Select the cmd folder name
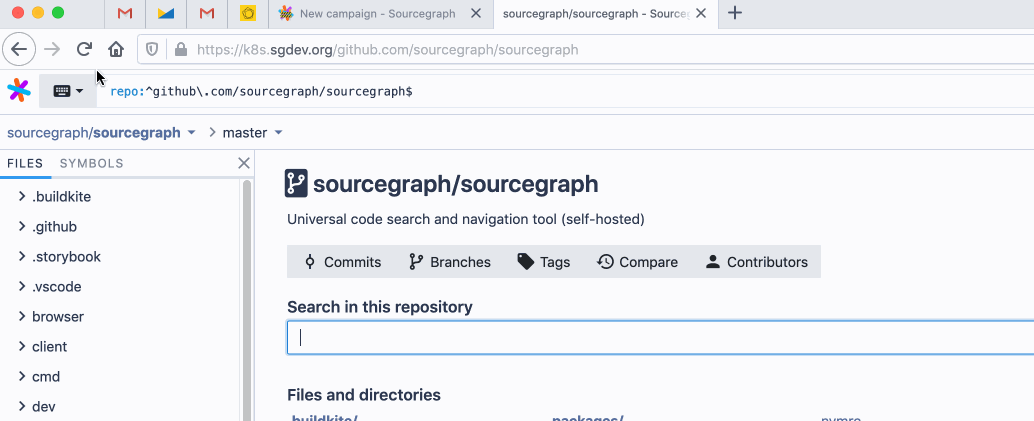The image size is (1034, 421). [46, 377]
